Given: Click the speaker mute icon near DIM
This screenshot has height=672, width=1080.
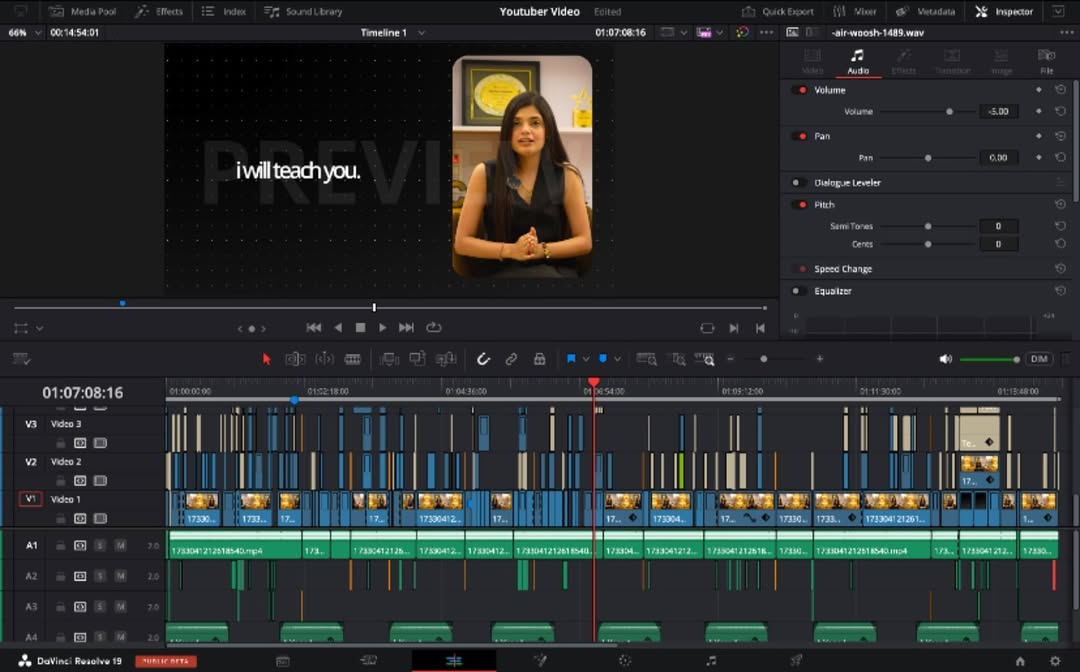Looking at the screenshot, I should point(945,359).
